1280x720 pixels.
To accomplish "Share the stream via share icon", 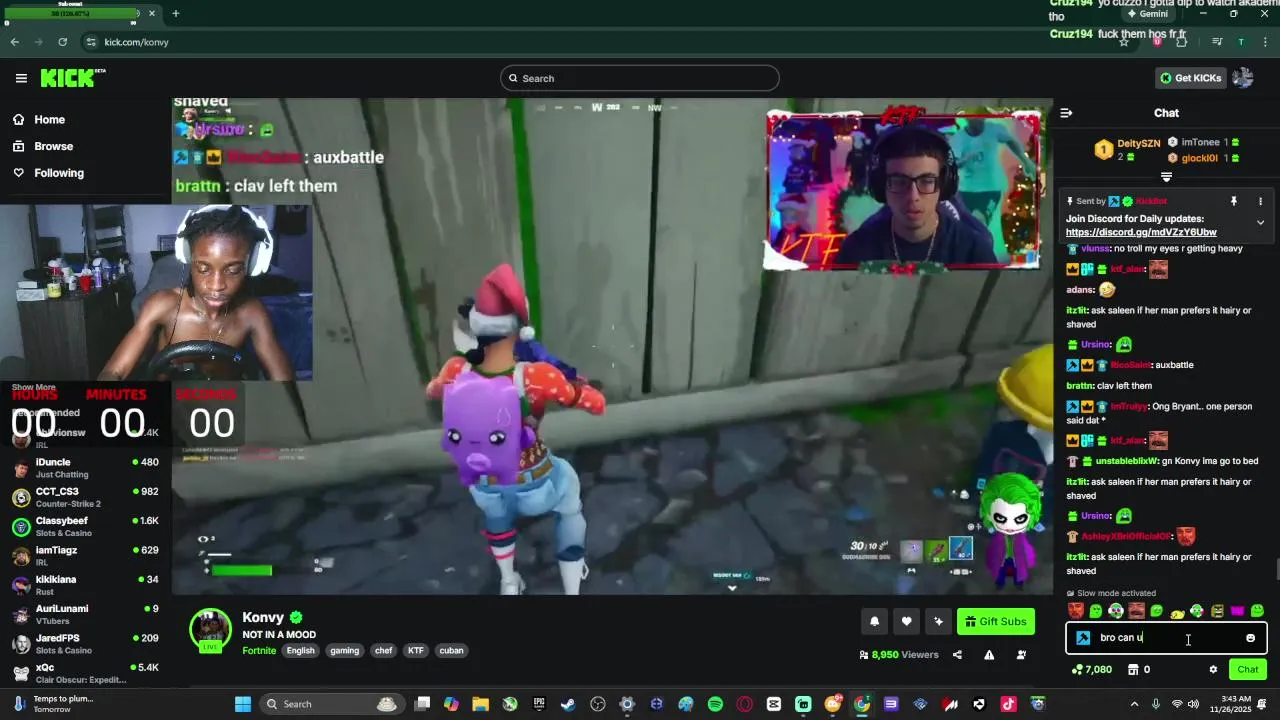I will pyautogui.click(x=957, y=655).
